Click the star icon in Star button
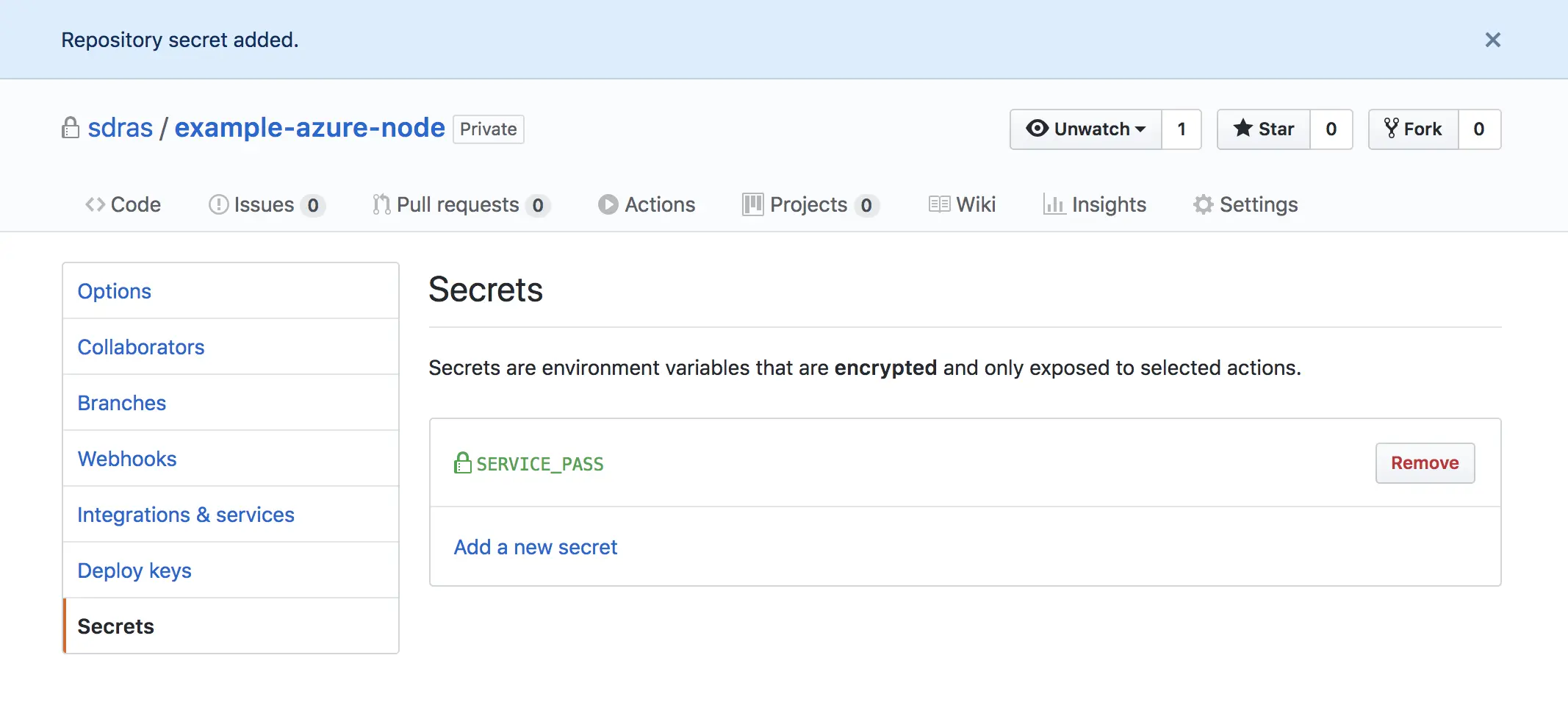The image size is (1568, 719). point(1242,129)
